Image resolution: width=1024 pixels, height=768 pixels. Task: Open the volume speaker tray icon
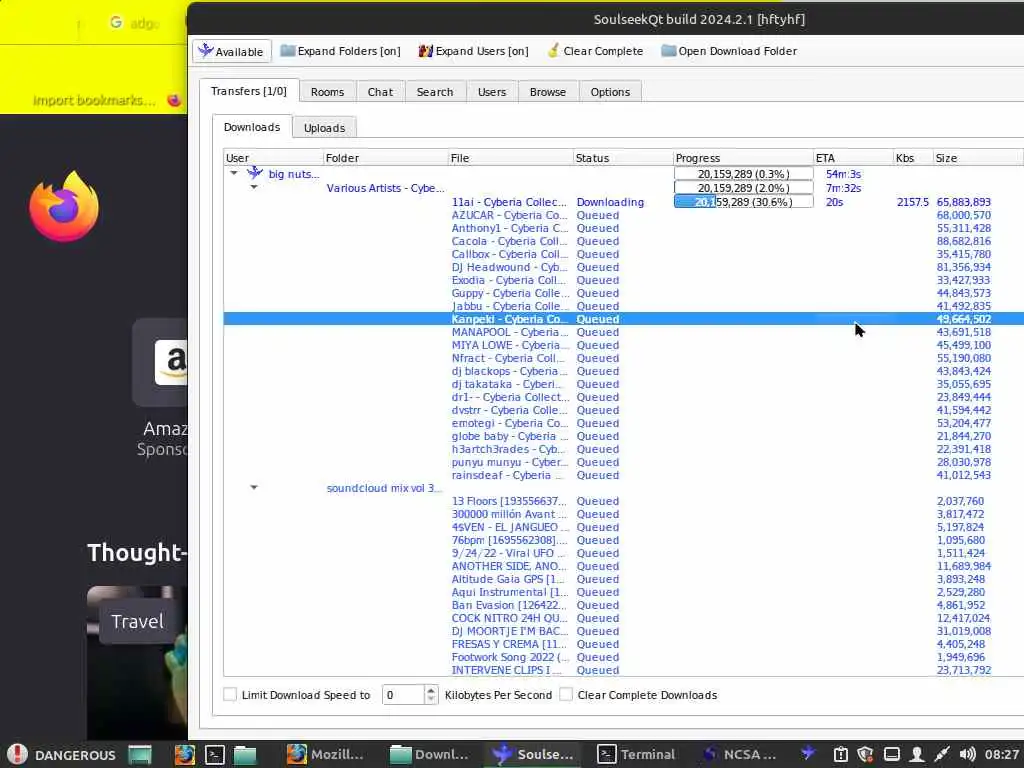968,754
